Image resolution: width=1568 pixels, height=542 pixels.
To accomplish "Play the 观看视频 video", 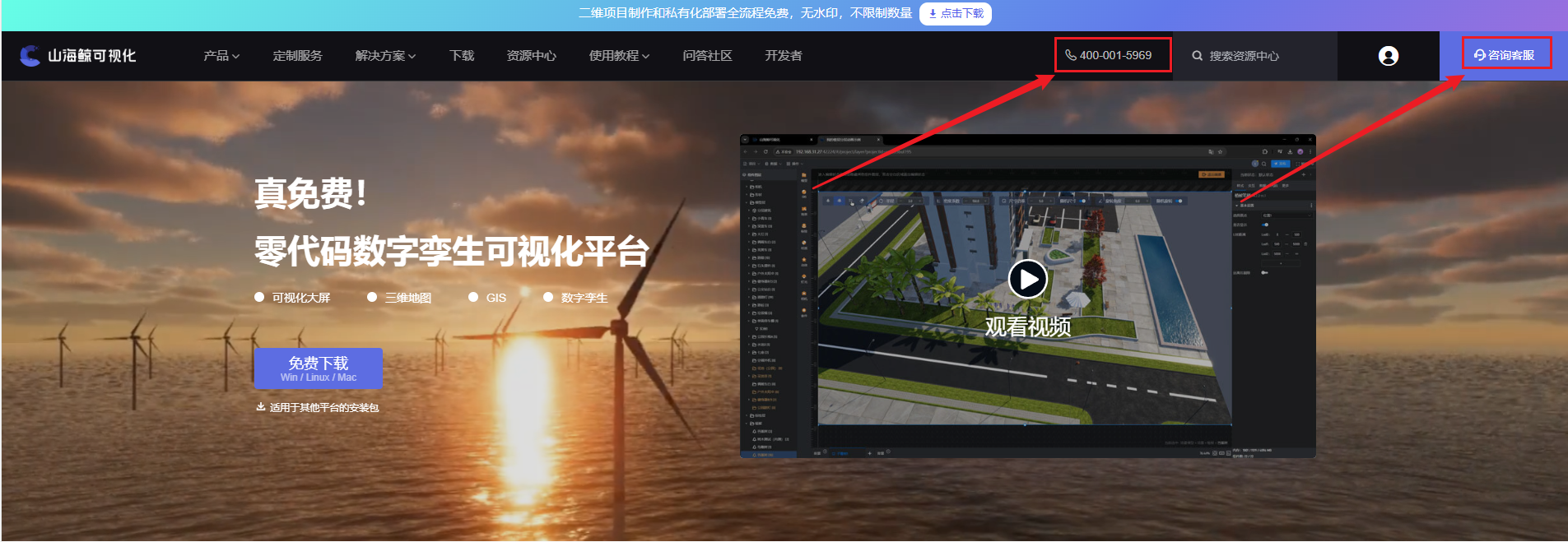I will point(1027,280).
